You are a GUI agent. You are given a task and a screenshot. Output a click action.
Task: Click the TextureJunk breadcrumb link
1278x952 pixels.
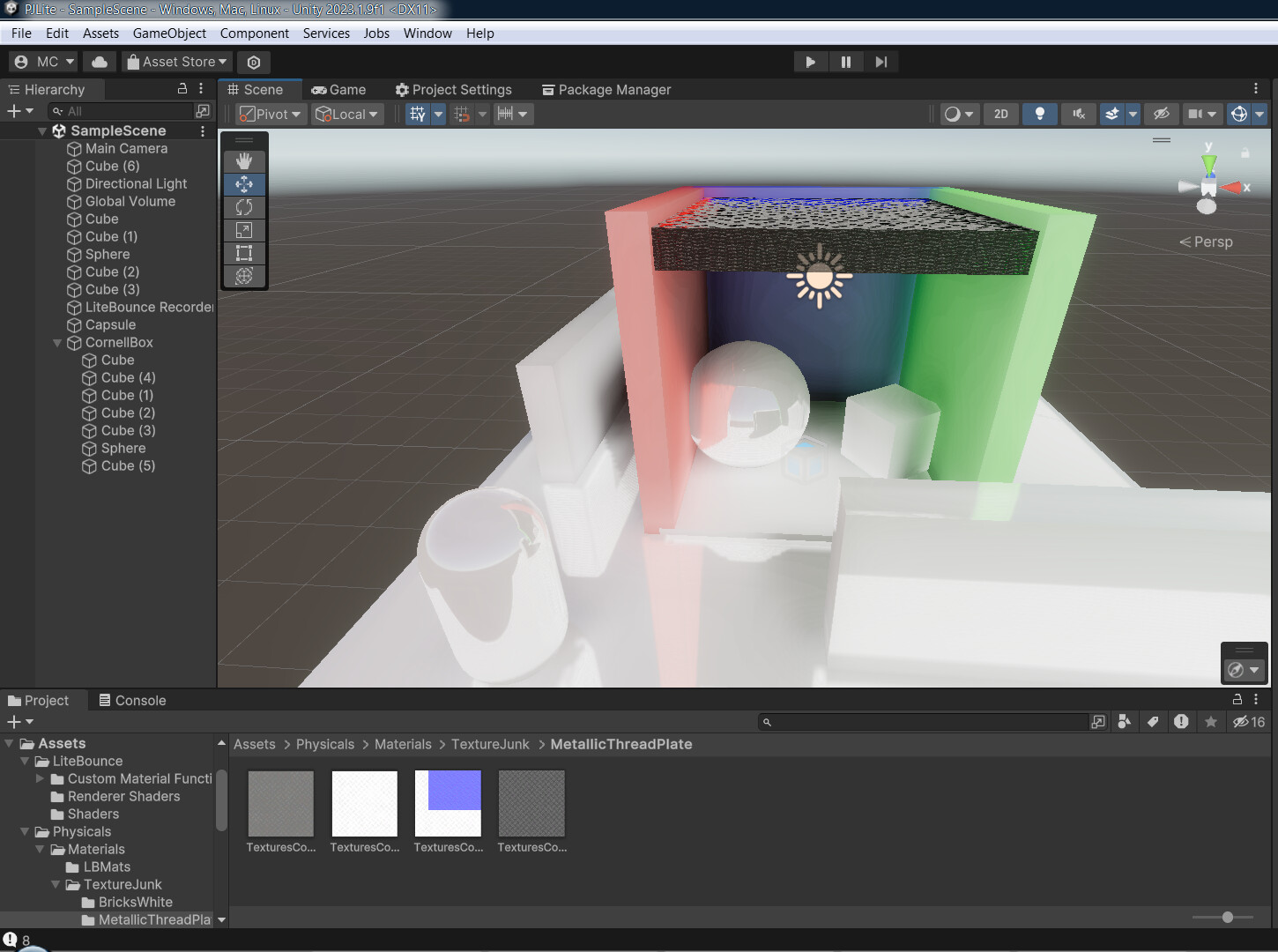pos(490,744)
